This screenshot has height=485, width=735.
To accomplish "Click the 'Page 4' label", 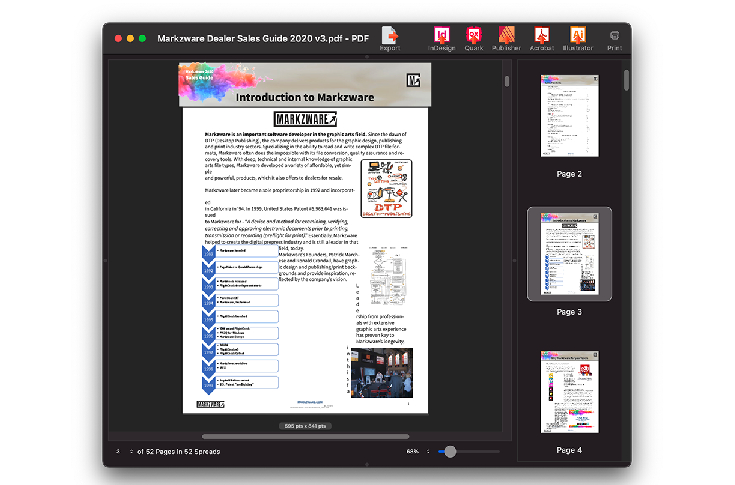I will click(569, 450).
